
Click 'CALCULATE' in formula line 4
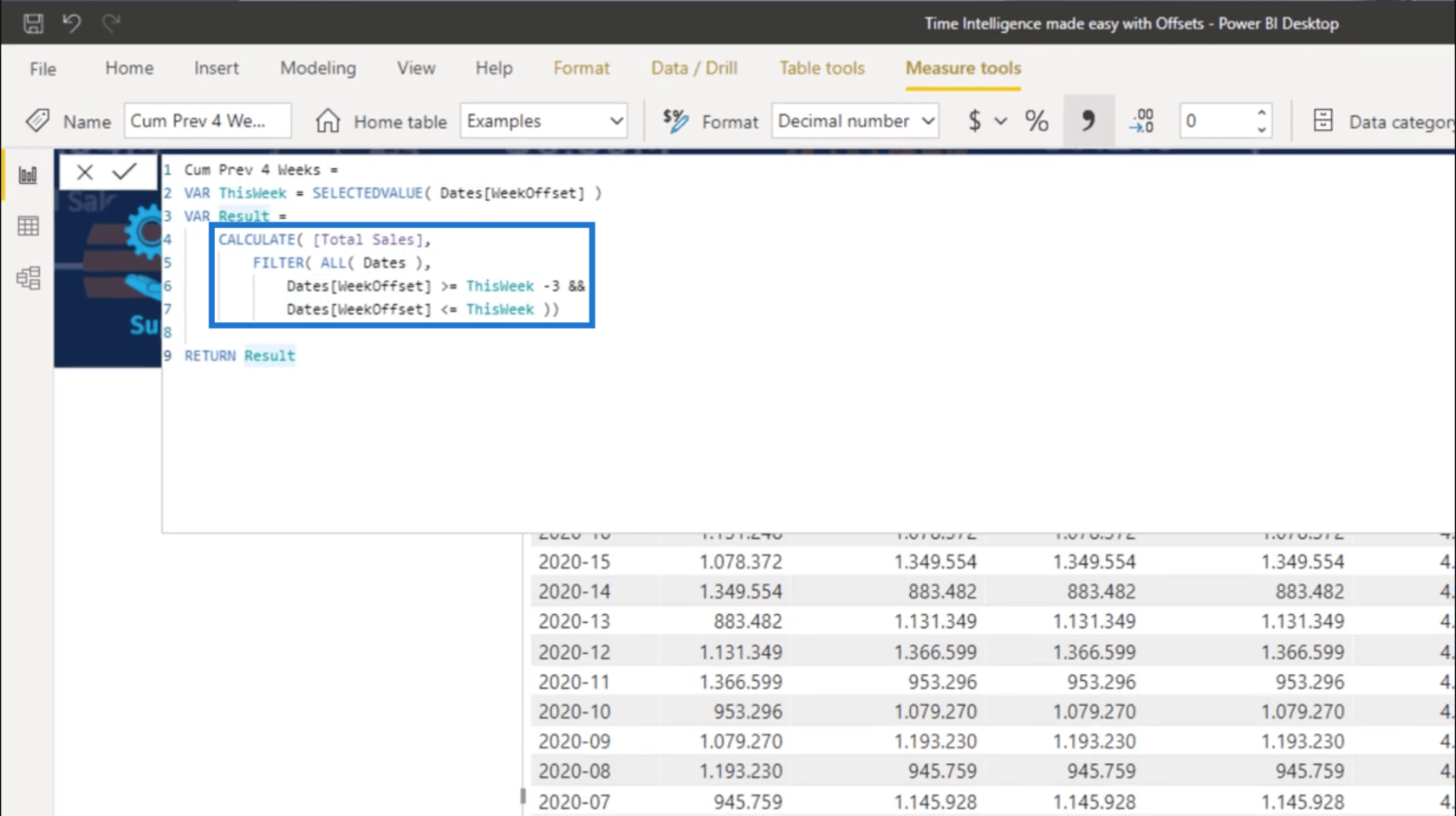click(x=257, y=240)
